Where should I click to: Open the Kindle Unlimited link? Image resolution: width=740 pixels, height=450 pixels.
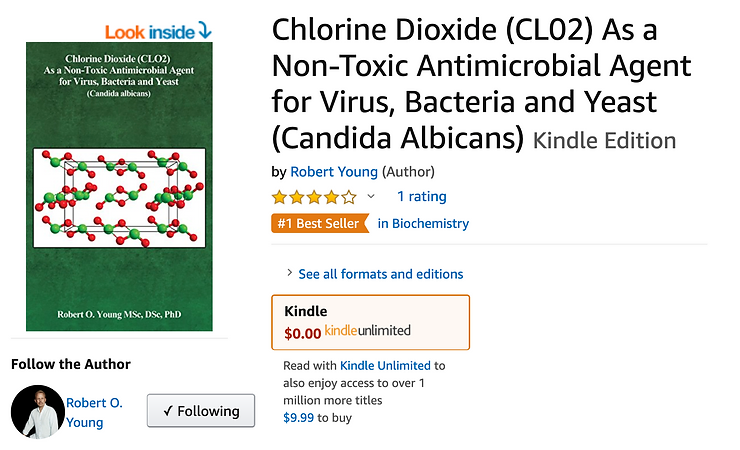pyautogui.click(x=385, y=366)
